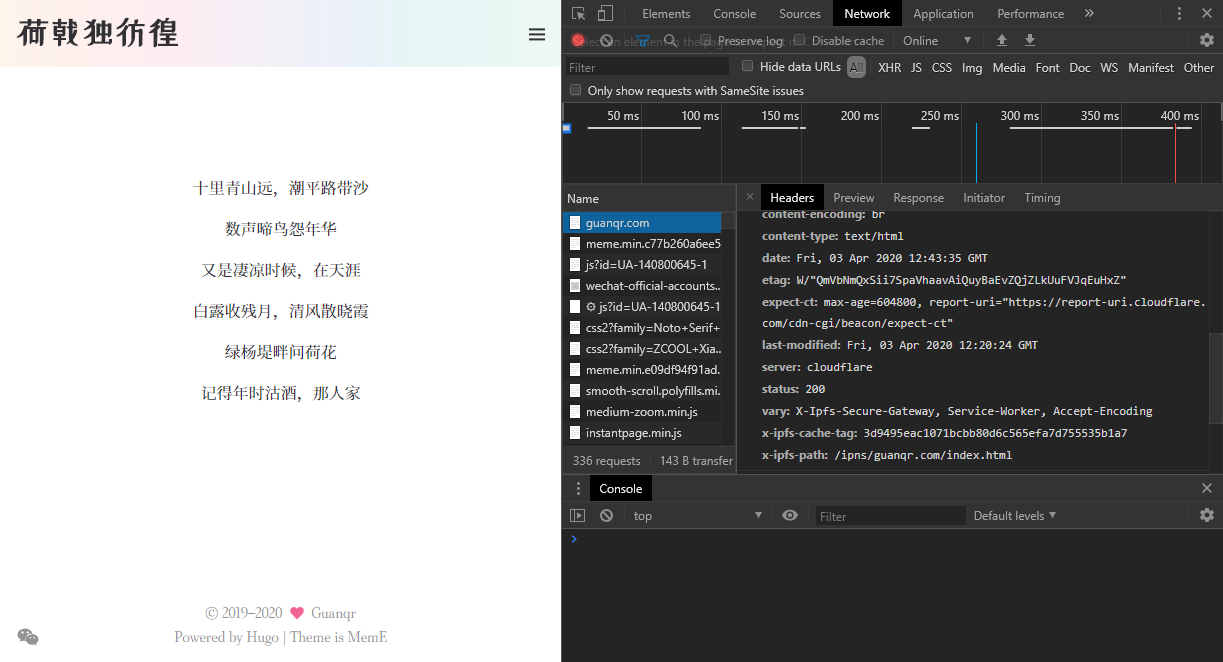This screenshot has width=1223, height=662.
Task: Clear network log with the clear icon
Action: (x=606, y=40)
